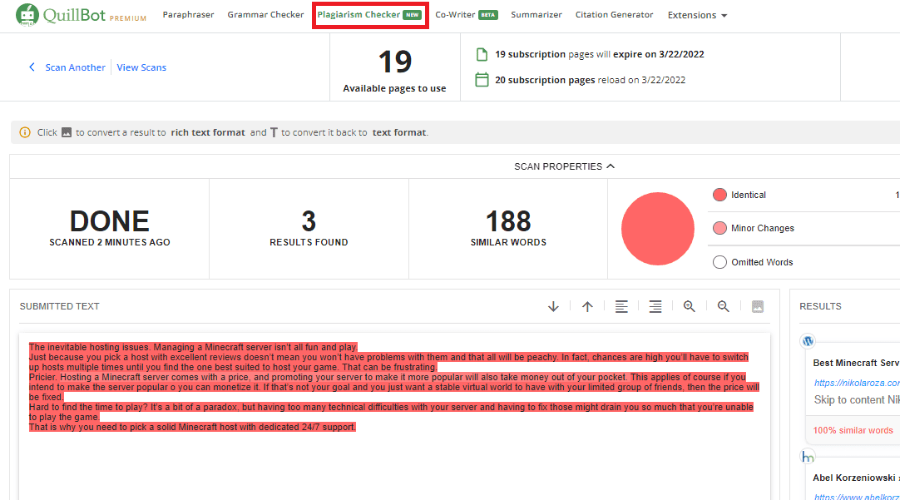Align submitted text left

(x=621, y=307)
